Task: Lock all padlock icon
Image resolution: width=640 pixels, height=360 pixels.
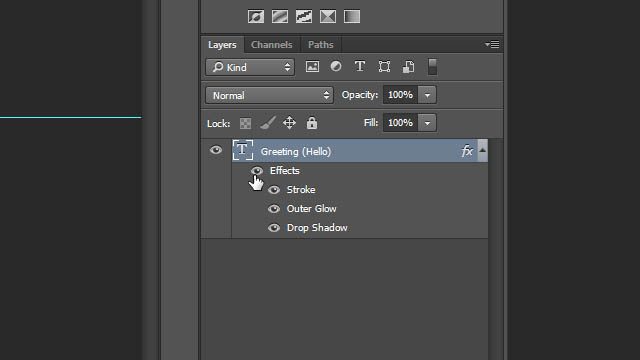Action: (312, 123)
